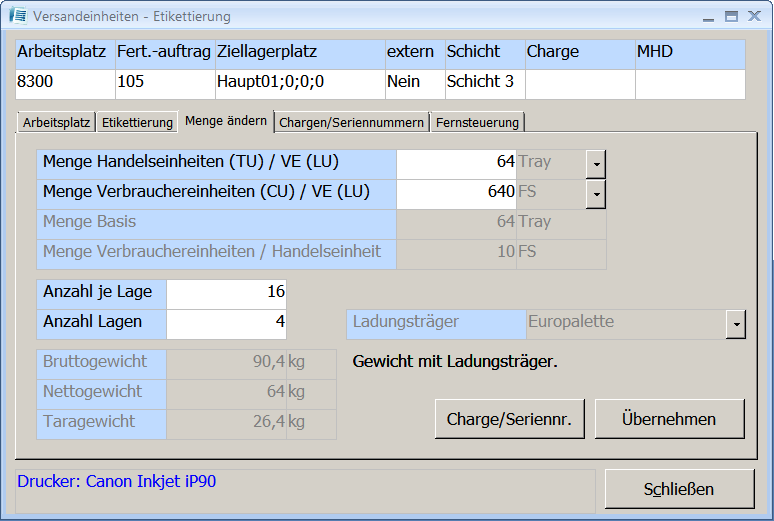Image resolution: width=774 pixels, height=521 pixels.
Task: Maximize the Etikettierung window
Action: tap(731, 17)
